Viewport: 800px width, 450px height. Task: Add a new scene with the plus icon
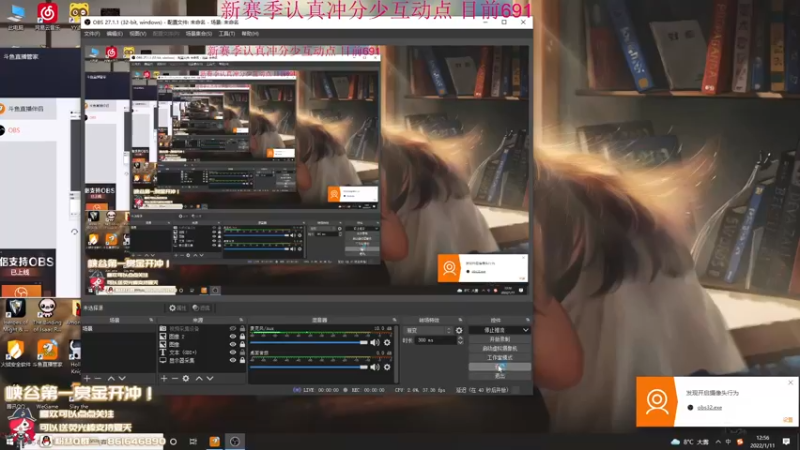[87, 379]
